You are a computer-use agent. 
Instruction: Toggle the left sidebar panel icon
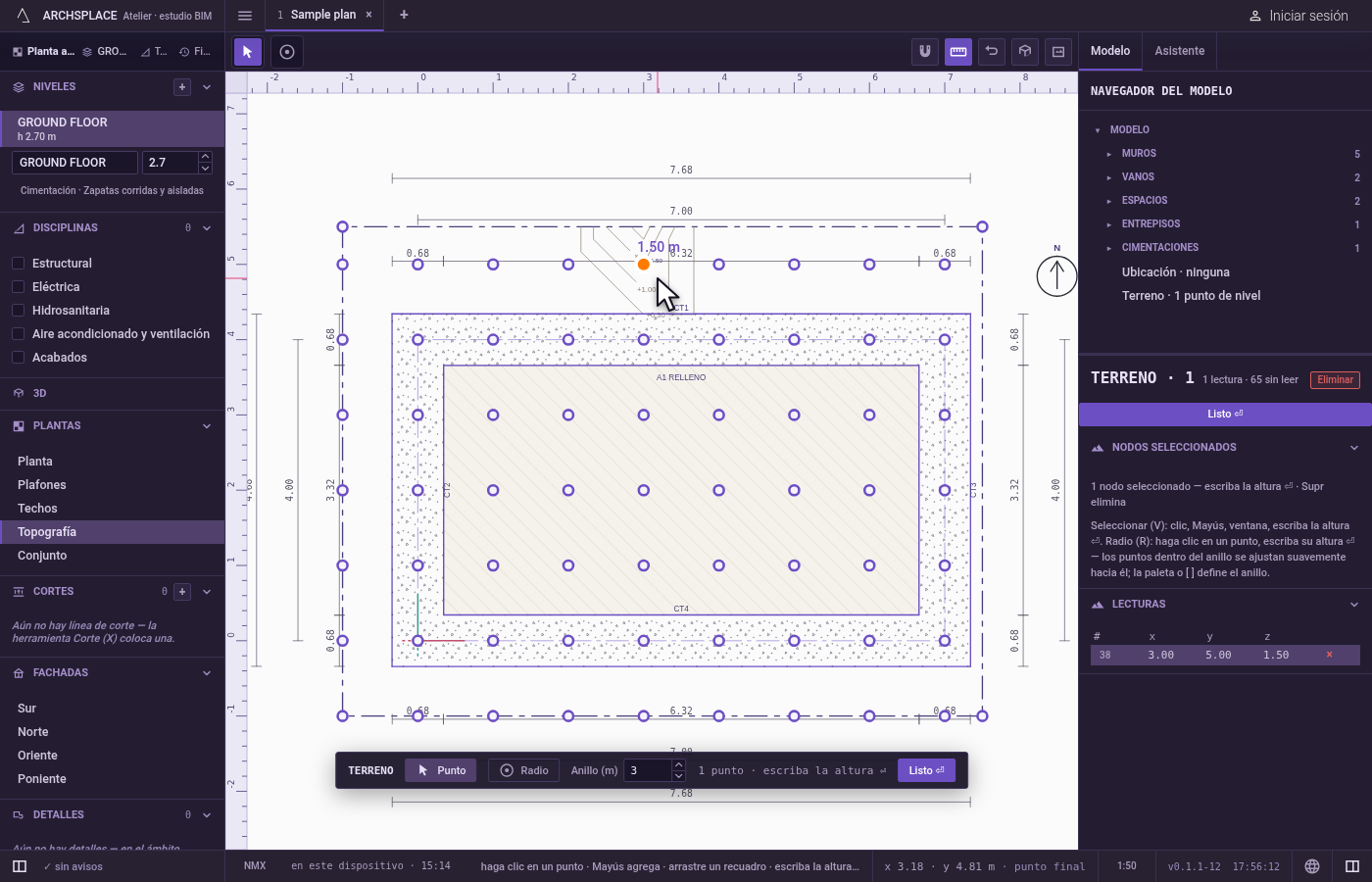click(x=20, y=866)
